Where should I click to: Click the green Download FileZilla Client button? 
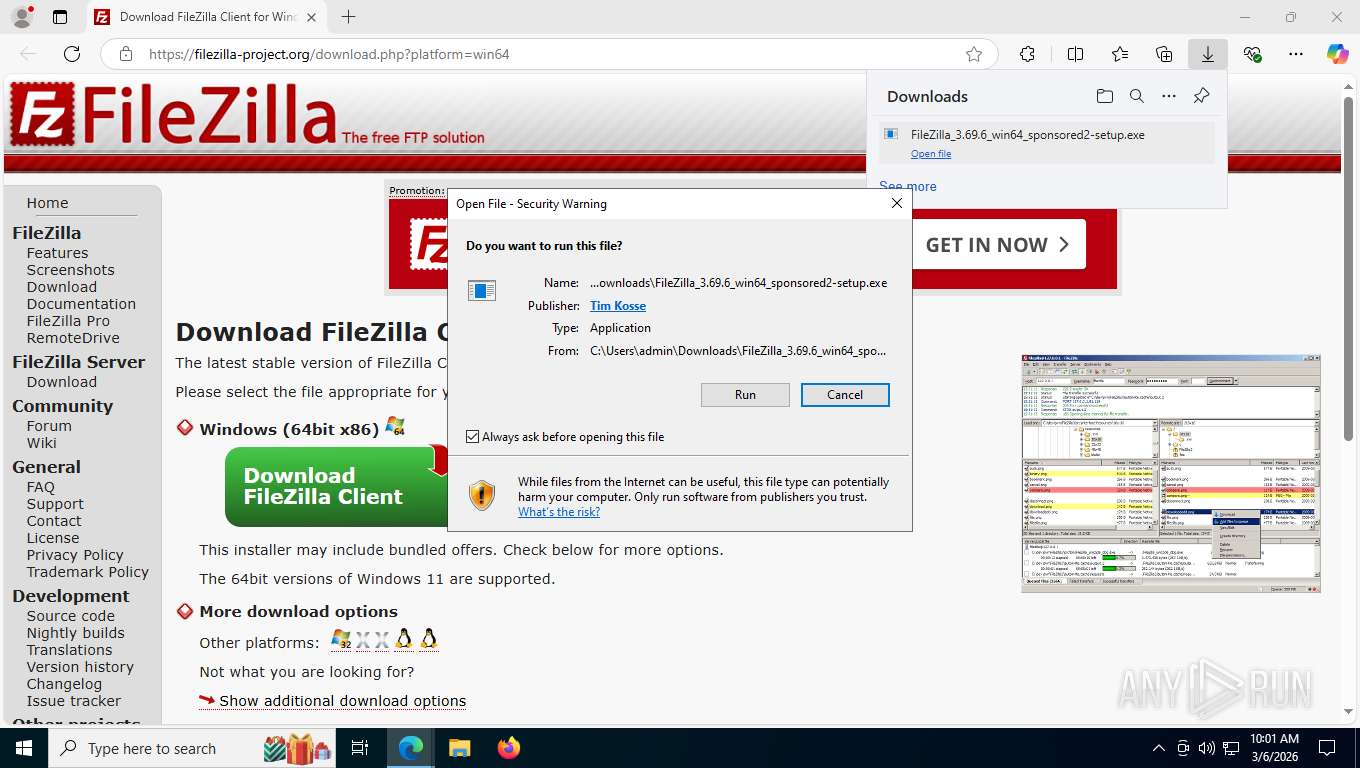(x=337, y=486)
